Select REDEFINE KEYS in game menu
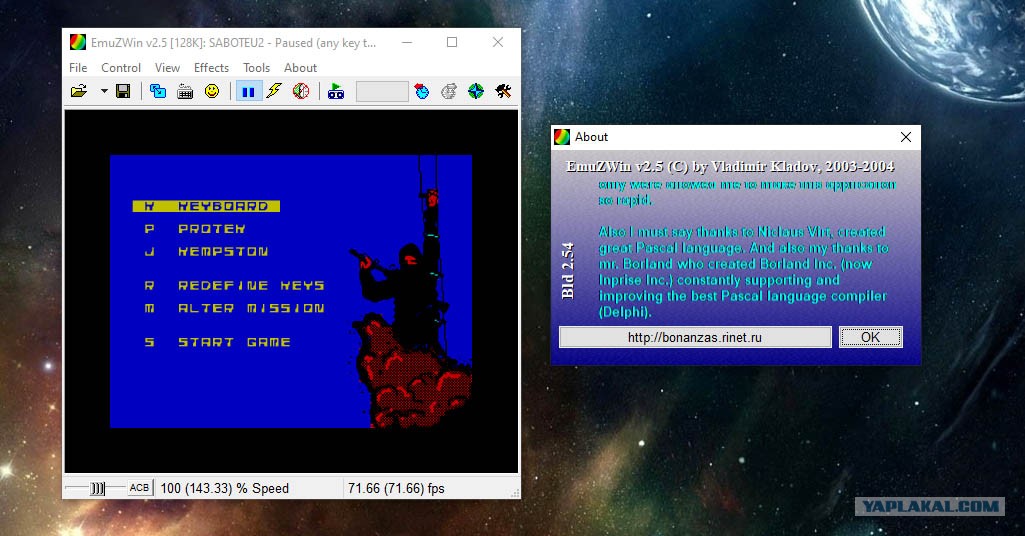Viewport: 1025px width, 536px height. pos(235,286)
